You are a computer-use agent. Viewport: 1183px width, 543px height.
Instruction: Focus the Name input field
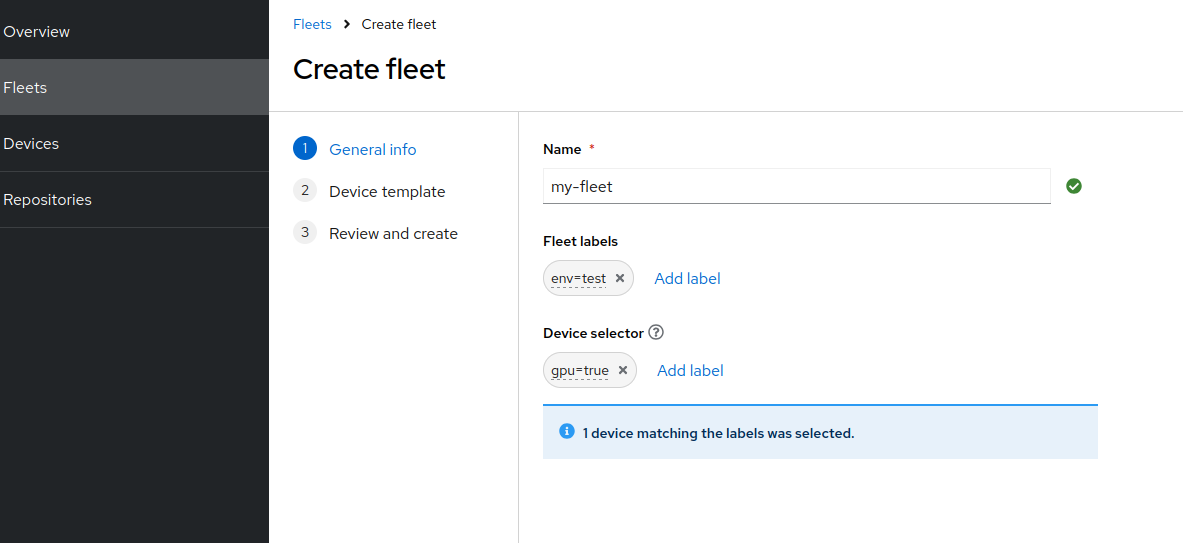[797, 186]
